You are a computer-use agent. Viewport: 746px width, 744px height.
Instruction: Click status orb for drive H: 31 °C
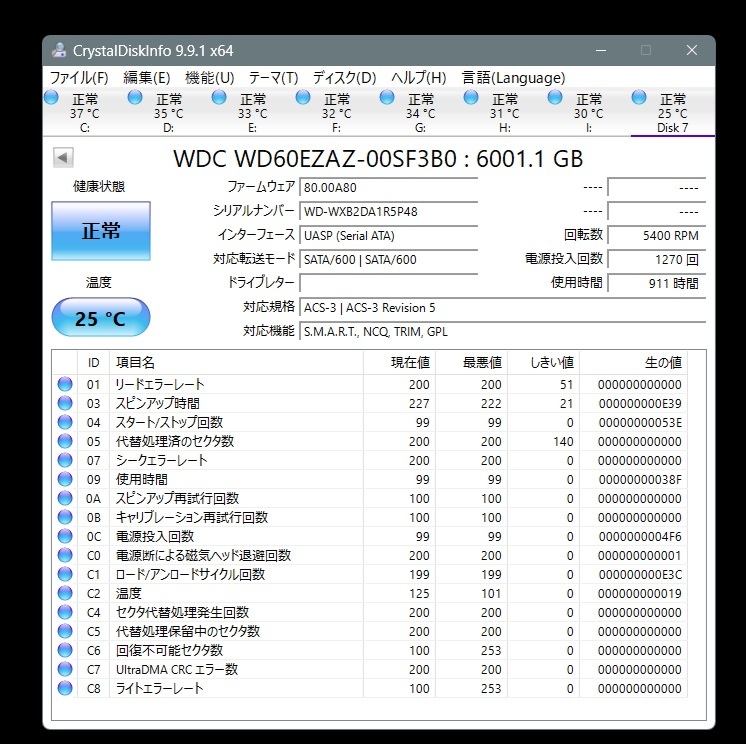[x=471, y=98]
